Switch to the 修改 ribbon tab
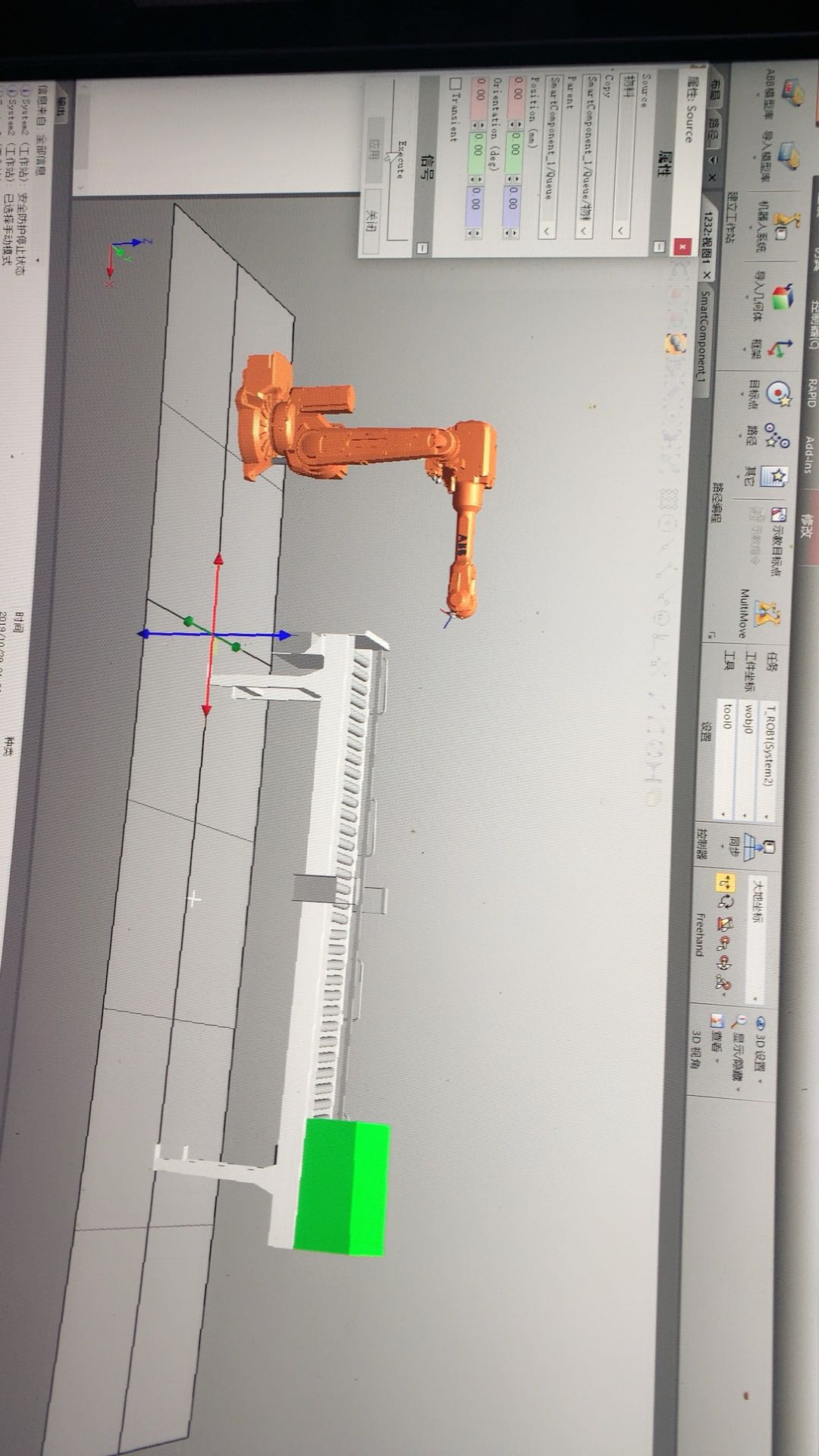The width and height of the screenshot is (819, 1456). coord(806,526)
